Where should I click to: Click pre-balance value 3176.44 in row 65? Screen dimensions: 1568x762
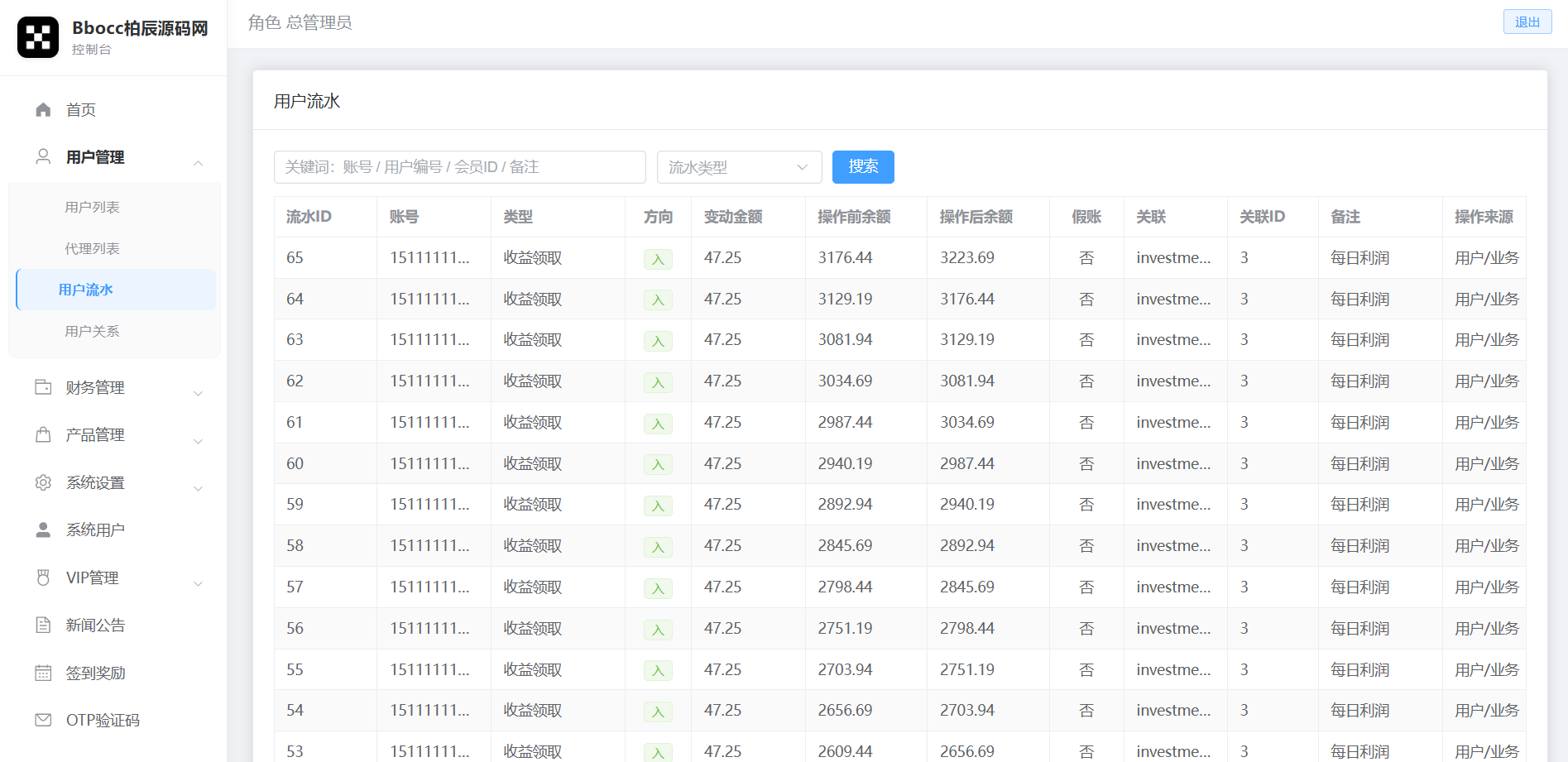tap(845, 257)
